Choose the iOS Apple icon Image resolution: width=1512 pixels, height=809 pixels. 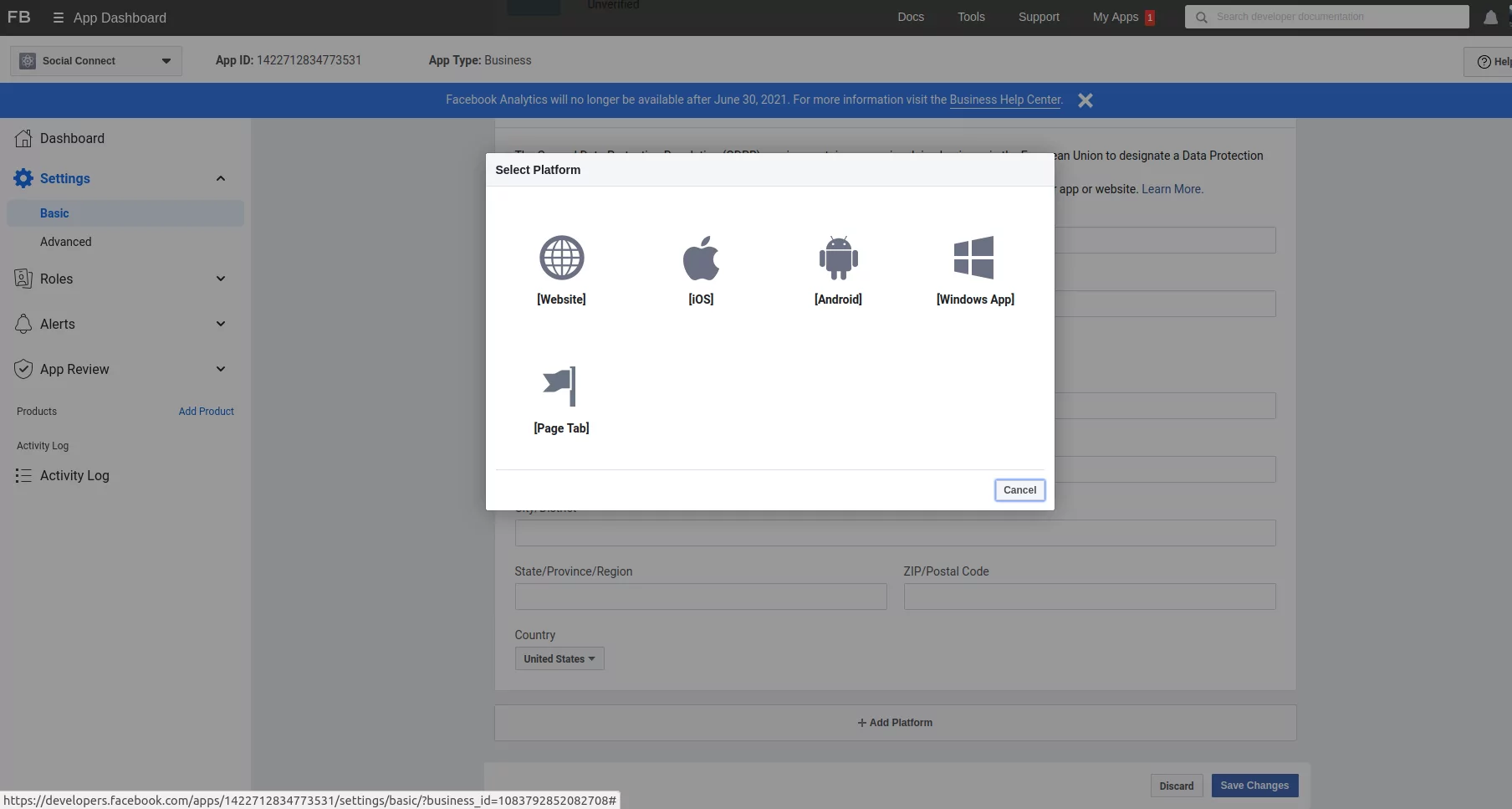point(701,258)
